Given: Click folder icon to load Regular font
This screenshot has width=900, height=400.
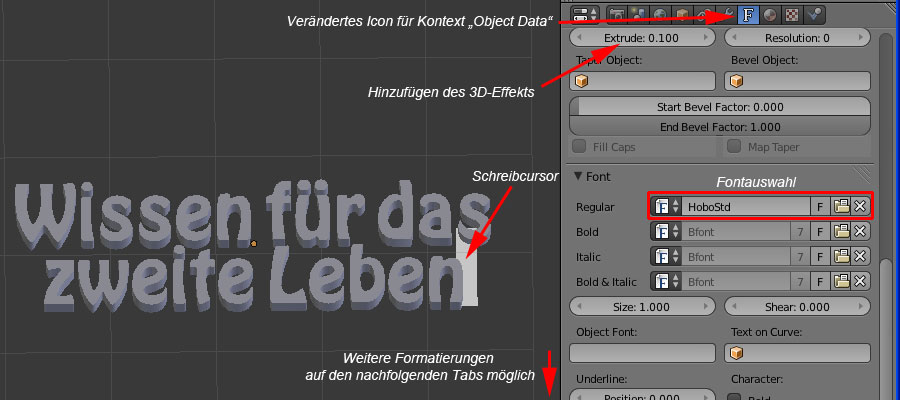Looking at the screenshot, I should tap(841, 207).
